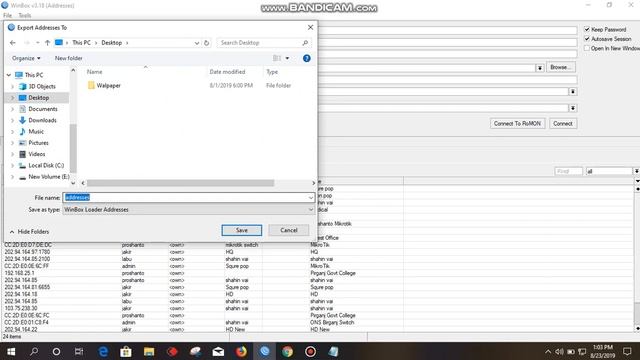Toggle Autosave Session checkbox in WinBox
This screenshot has height=360, width=640.
(x=587, y=39)
